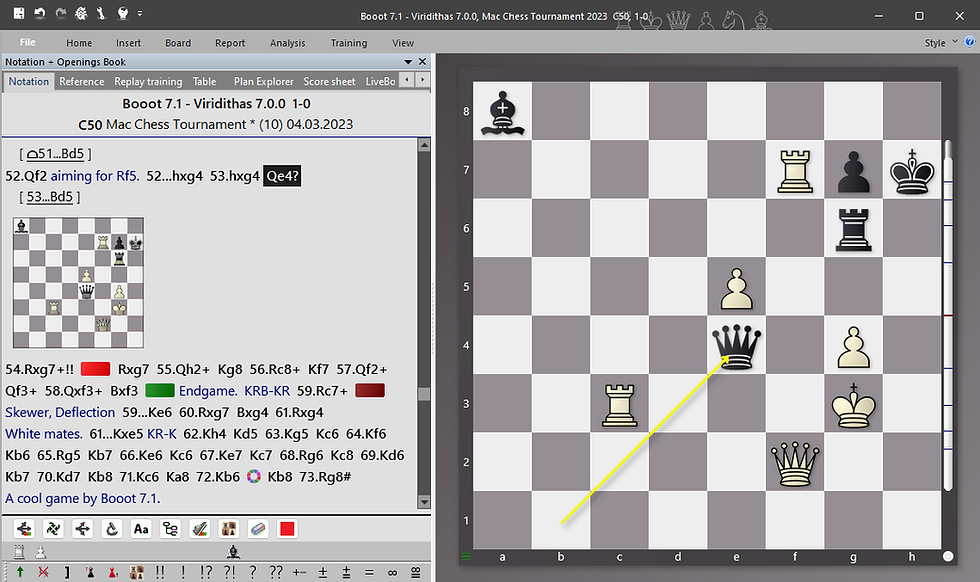
Task: Switch to the Plan Explorer tab
Action: [263, 81]
